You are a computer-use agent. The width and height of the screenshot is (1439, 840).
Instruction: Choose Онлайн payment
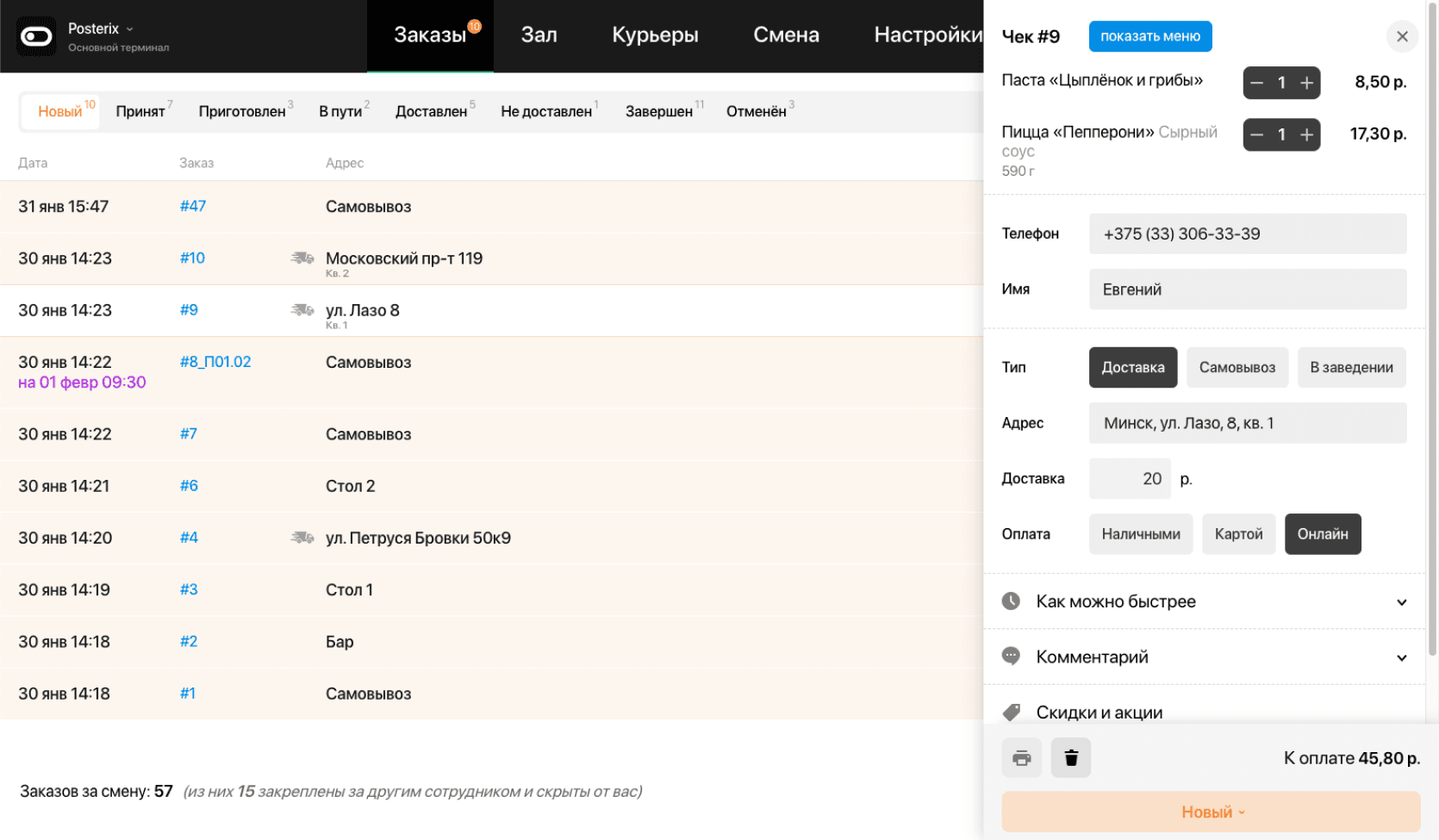(1323, 534)
